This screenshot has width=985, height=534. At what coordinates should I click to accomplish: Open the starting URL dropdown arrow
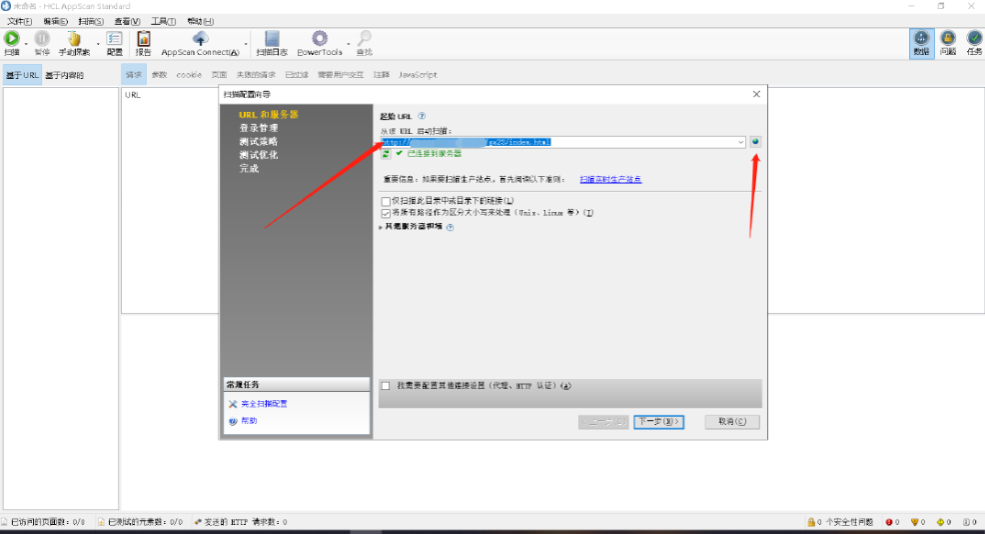(741, 142)
